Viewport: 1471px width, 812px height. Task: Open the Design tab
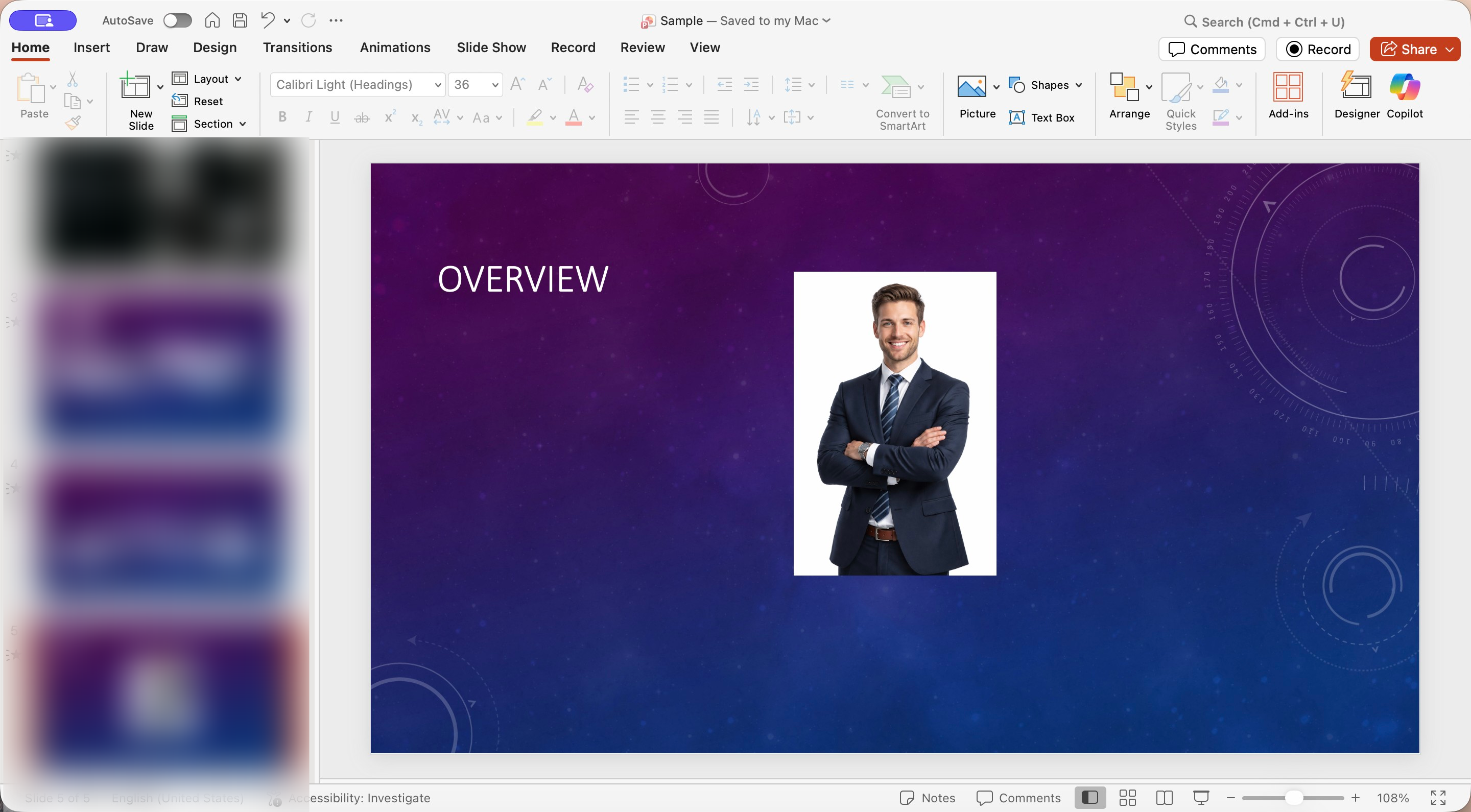(x=215, y=47)
